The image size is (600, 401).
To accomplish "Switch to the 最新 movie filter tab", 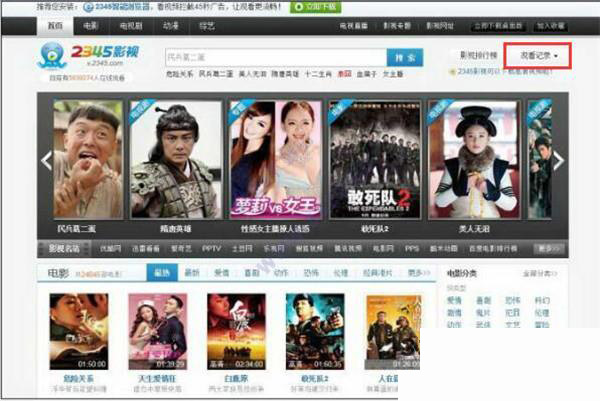I will tap(192, 273).
